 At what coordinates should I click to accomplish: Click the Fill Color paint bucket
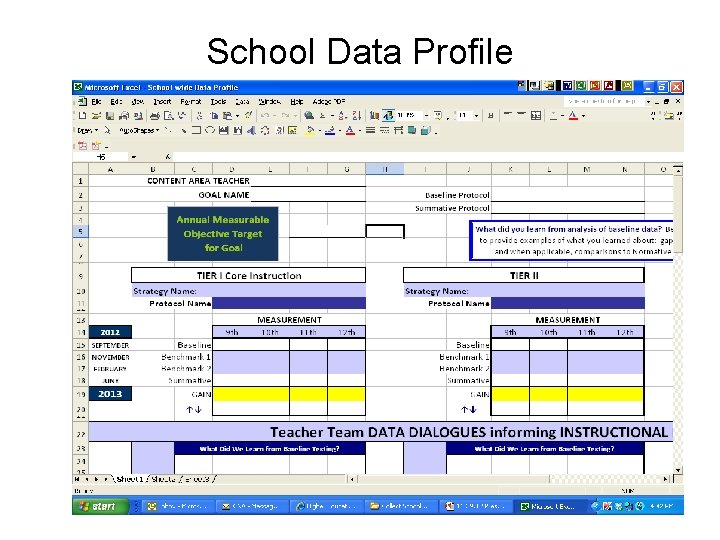(311, 131)
